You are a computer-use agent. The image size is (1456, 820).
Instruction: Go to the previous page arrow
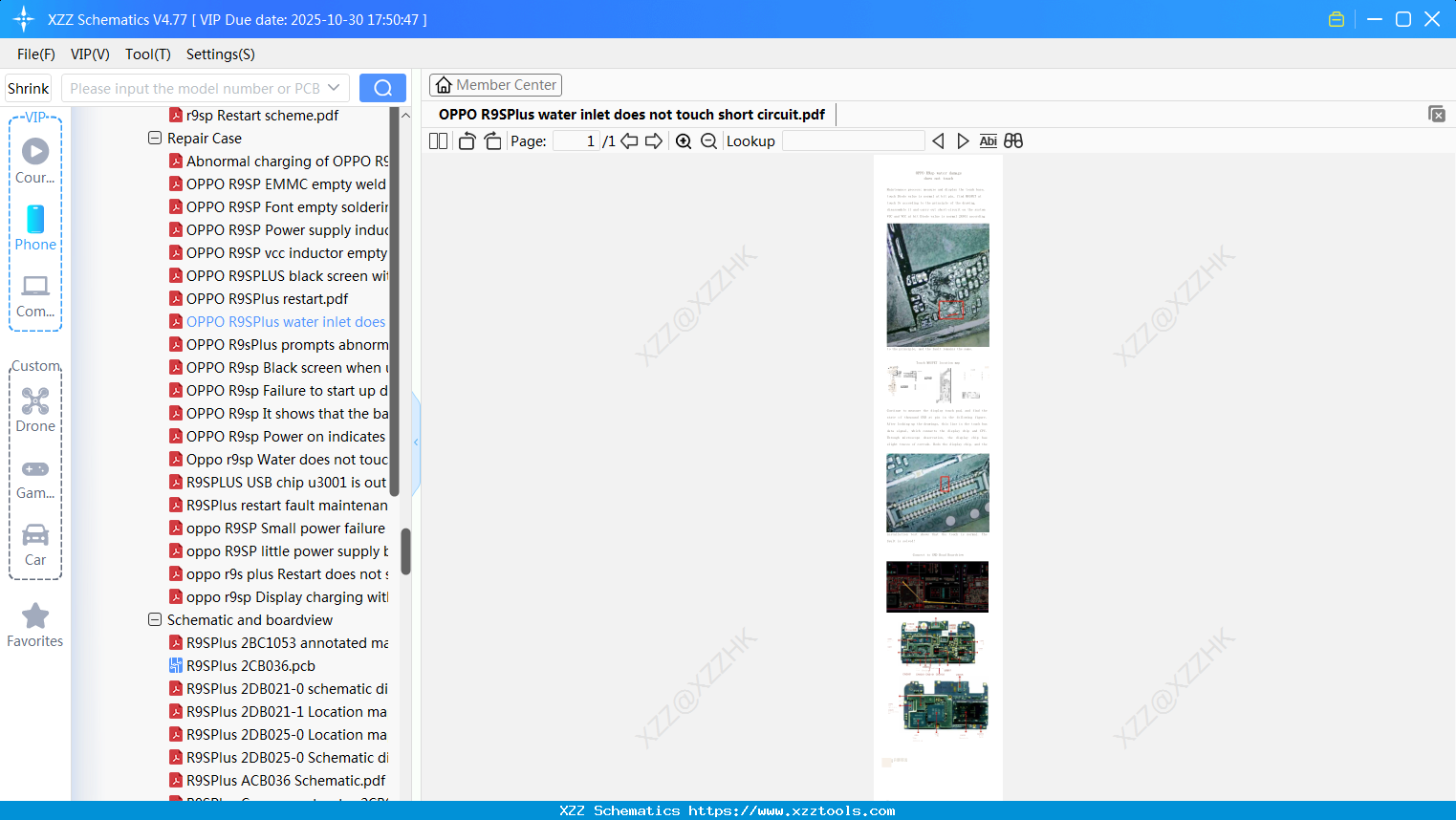click(629, 141)
